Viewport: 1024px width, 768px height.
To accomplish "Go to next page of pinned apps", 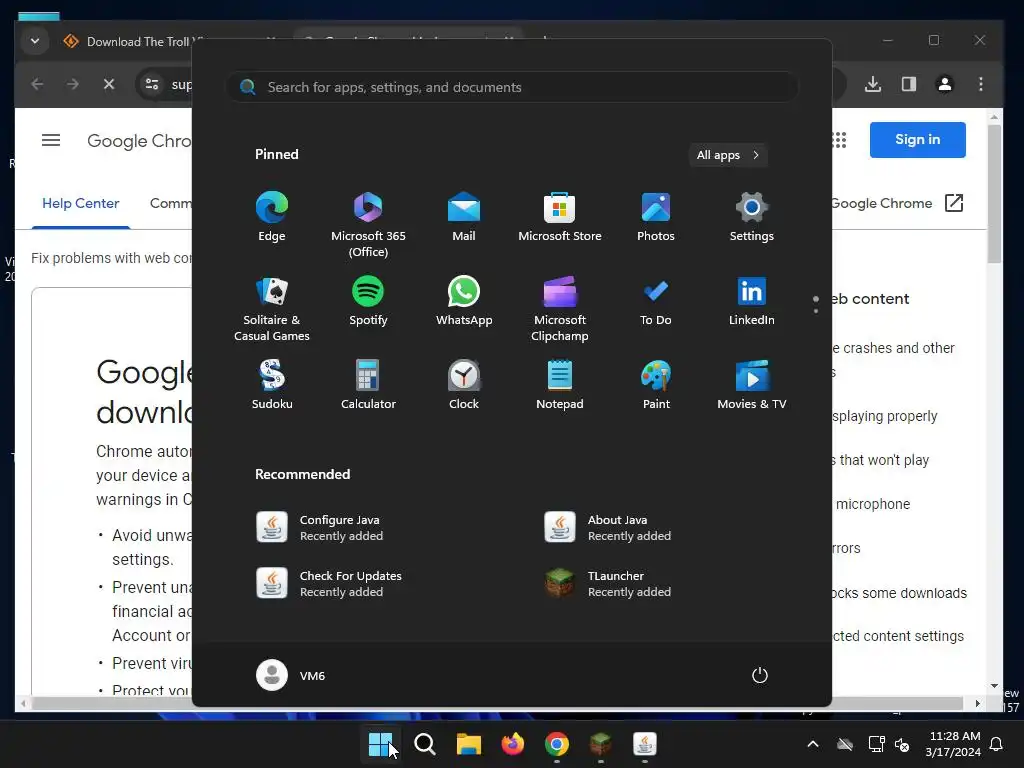I will pos(816,311).
